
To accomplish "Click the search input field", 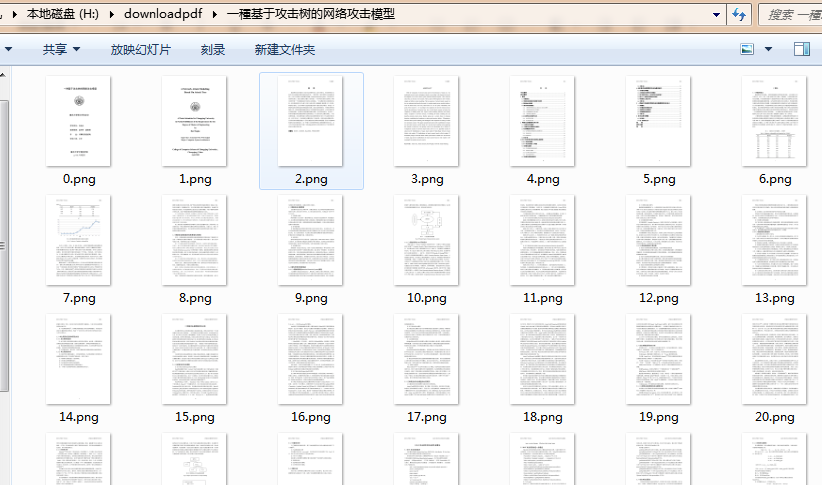I will click(791, 15).
